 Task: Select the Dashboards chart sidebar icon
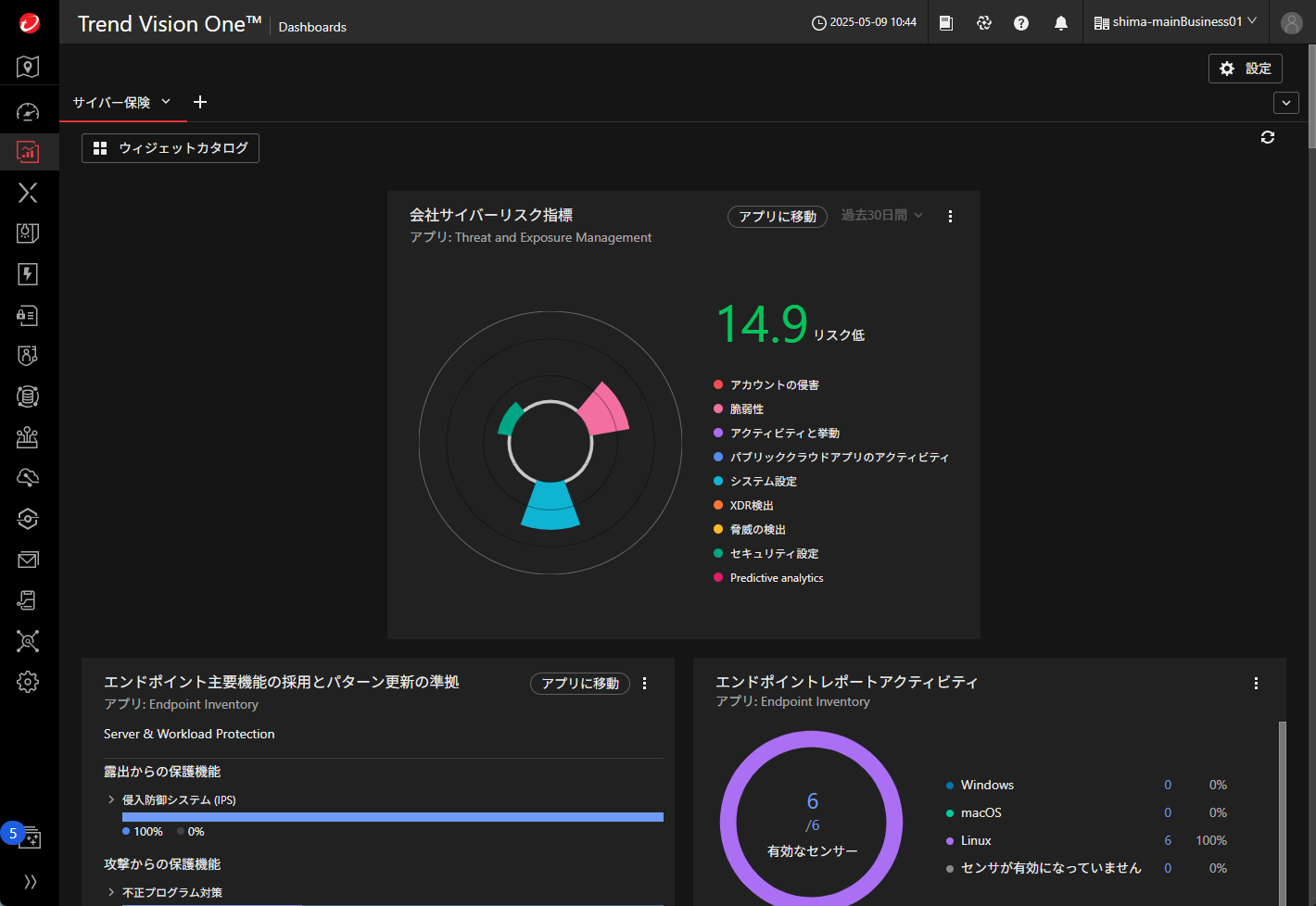(x=28, y=151)
